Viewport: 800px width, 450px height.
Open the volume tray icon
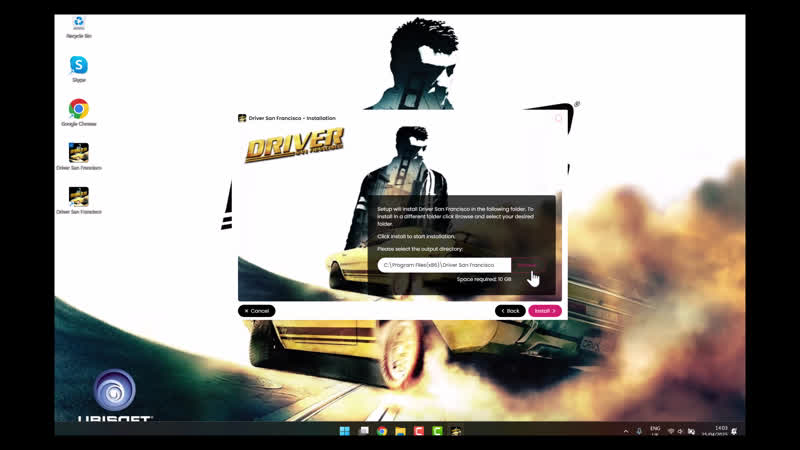click(x=680, y=432)
